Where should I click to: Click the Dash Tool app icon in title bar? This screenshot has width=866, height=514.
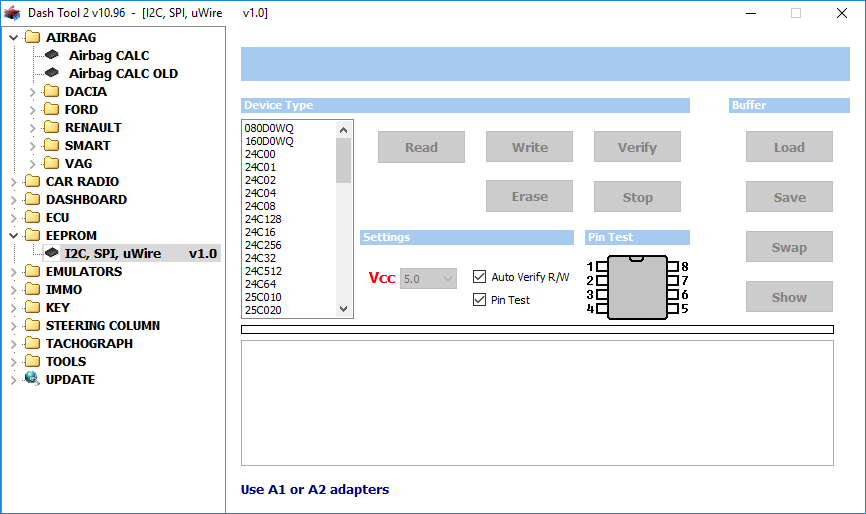pos(12,13)
